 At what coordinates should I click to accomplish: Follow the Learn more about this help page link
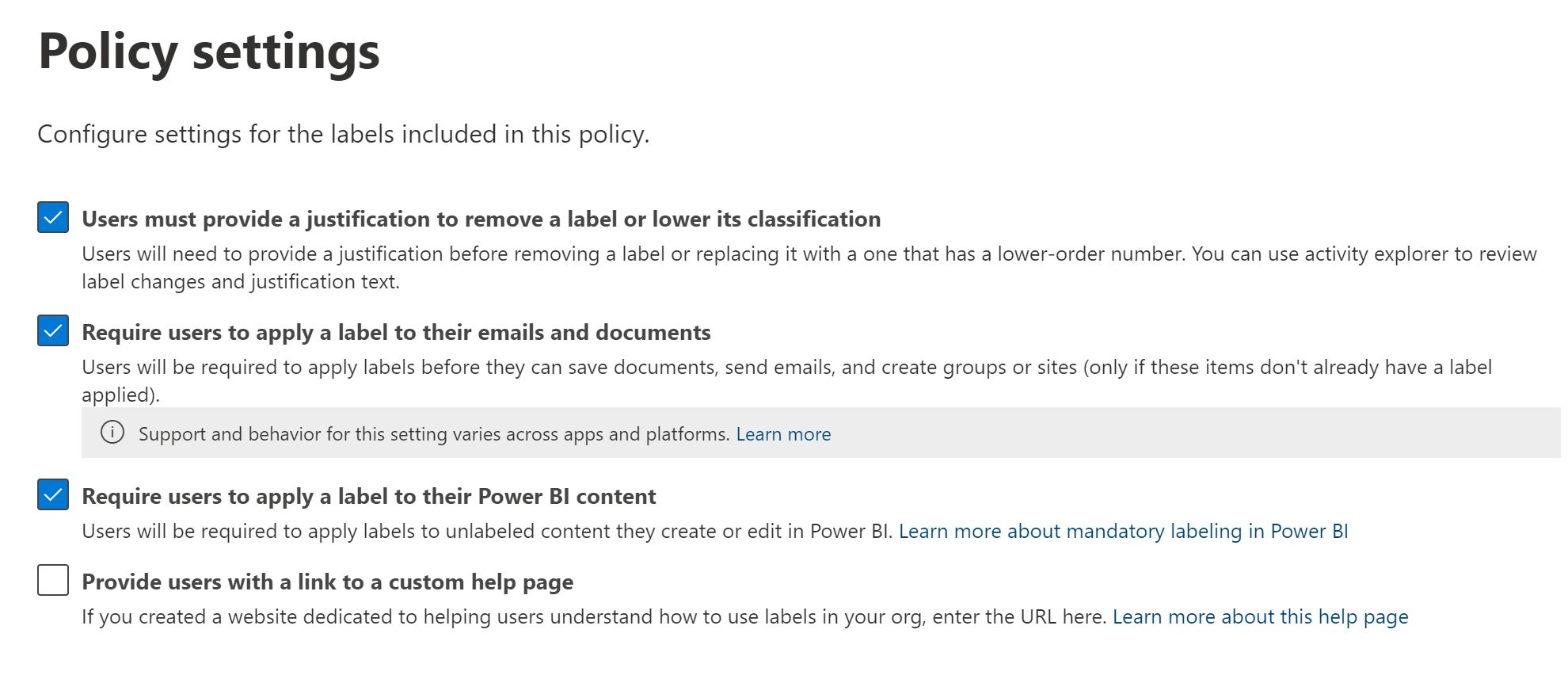tap(1260, 616)
